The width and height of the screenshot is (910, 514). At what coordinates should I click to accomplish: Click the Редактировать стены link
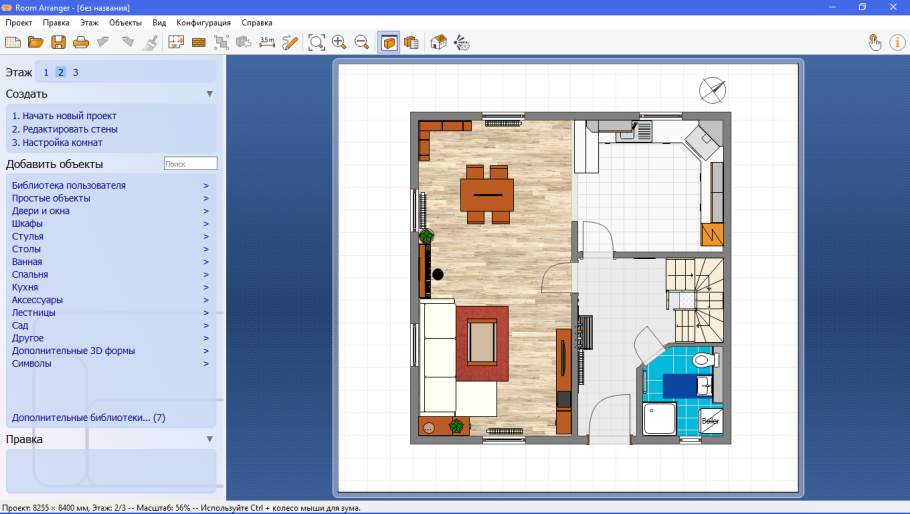tap(64, 129)
